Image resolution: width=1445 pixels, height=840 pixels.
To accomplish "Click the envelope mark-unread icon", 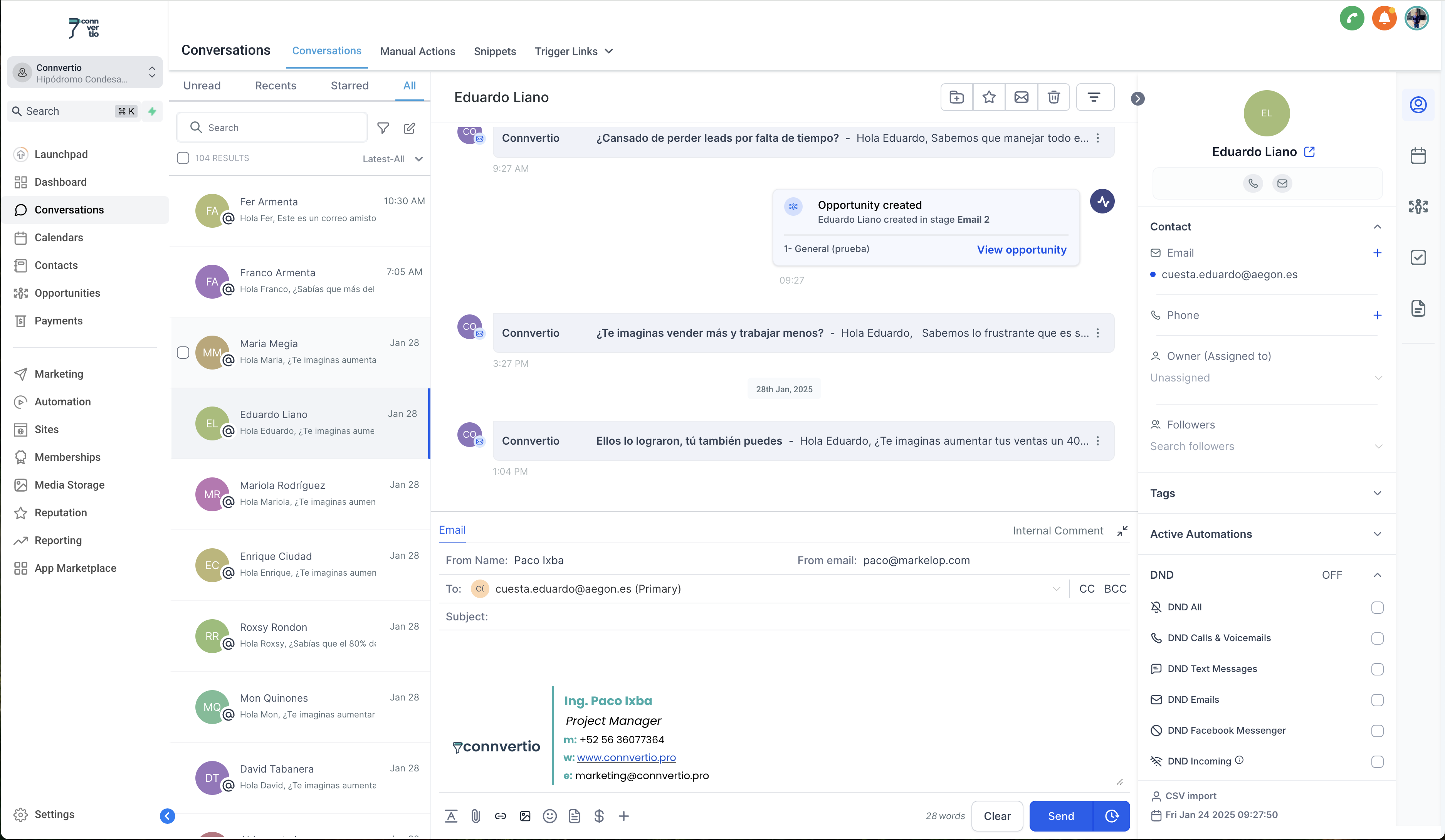I will [x=1021, y=97].
